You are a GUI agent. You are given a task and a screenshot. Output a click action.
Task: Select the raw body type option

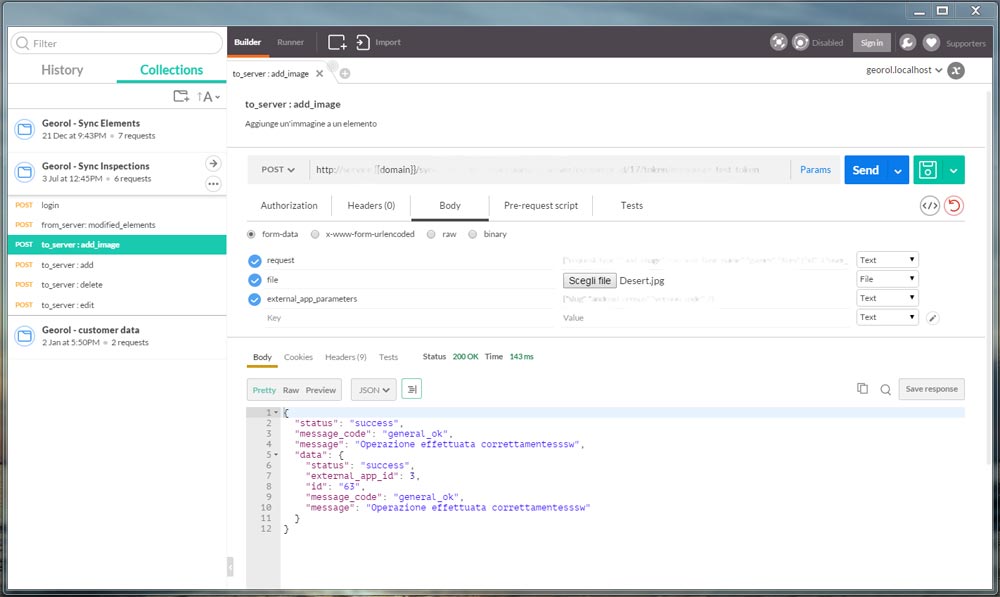[431, 234]
